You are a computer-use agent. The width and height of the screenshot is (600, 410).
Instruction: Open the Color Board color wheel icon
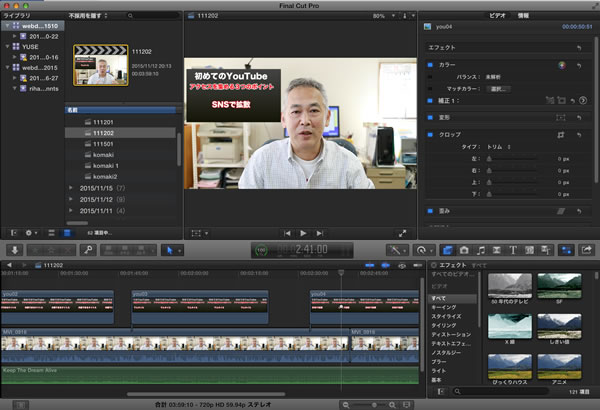[x=562, y=65]
